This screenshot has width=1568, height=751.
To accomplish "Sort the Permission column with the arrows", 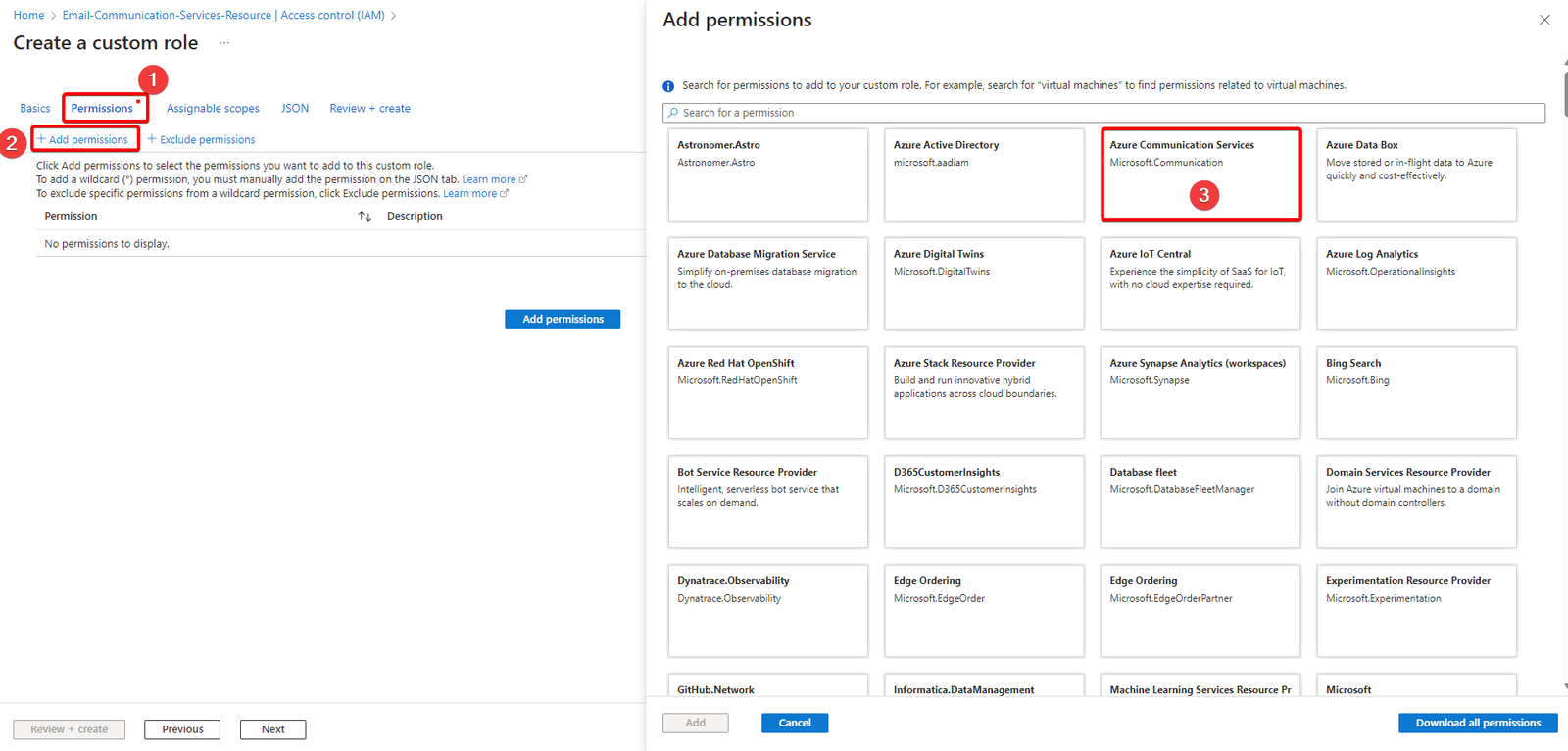I will (x=365, y=216).
